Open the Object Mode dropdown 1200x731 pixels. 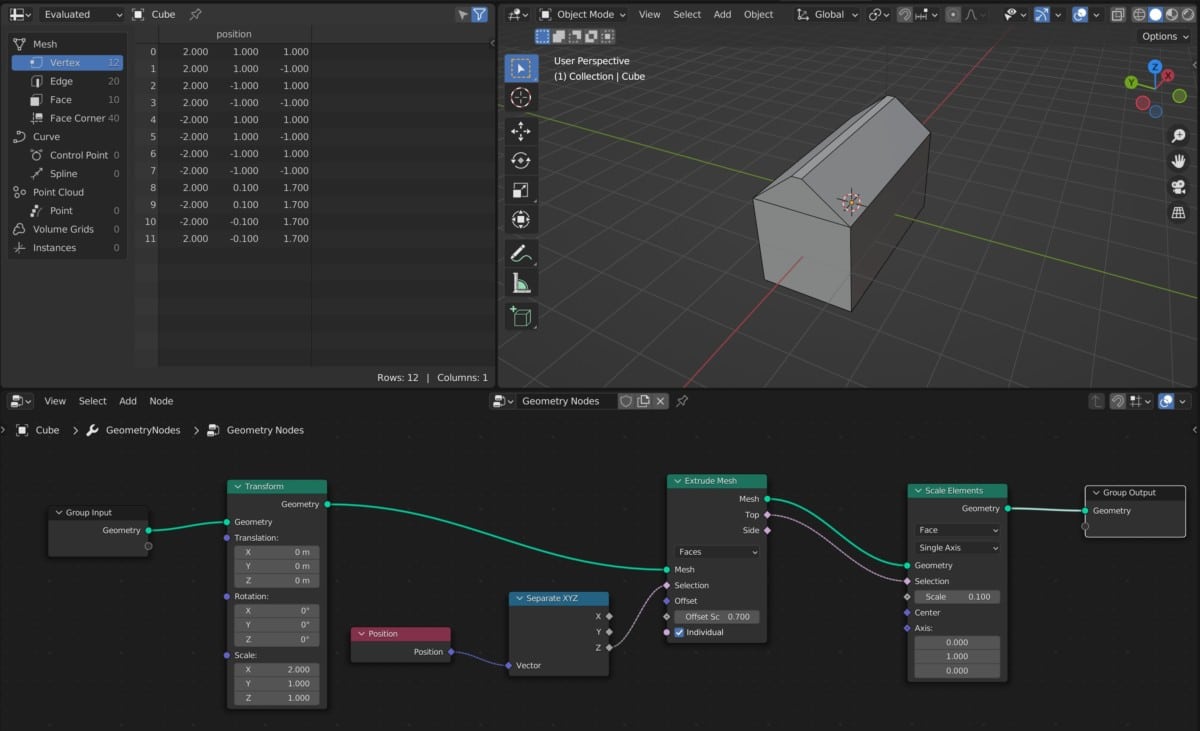583,15
